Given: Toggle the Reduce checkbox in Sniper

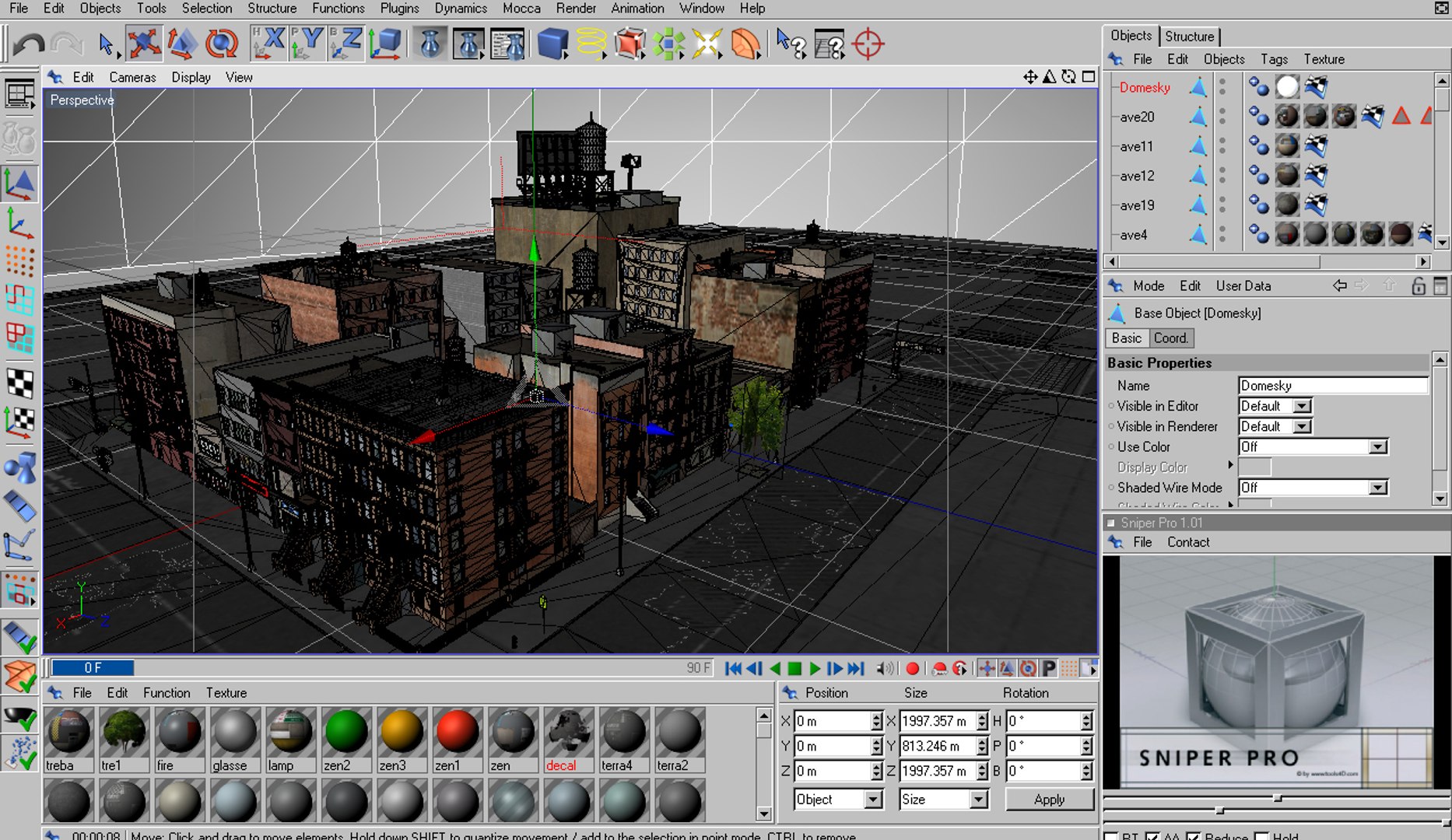Looking at the screenshot, I should [x=1193, y=837].
